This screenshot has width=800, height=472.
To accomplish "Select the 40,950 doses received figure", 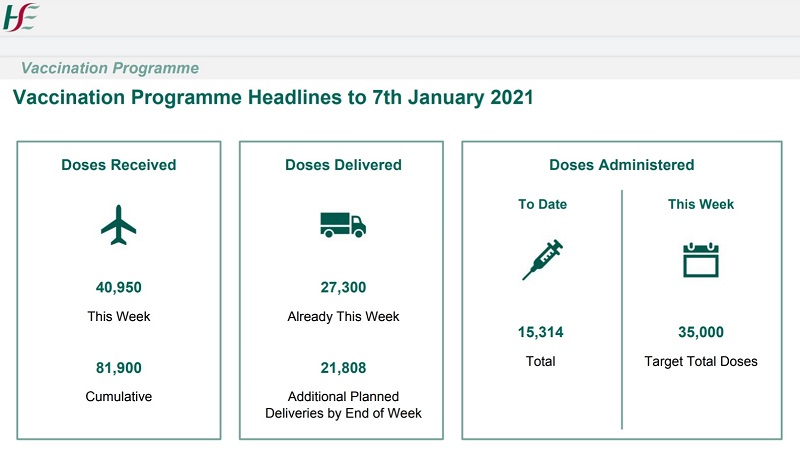I will click(x=118, y=288).
